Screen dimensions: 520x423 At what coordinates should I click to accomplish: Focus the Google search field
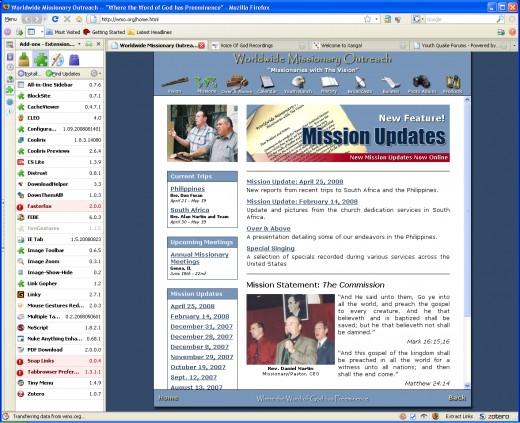(461, 19)
